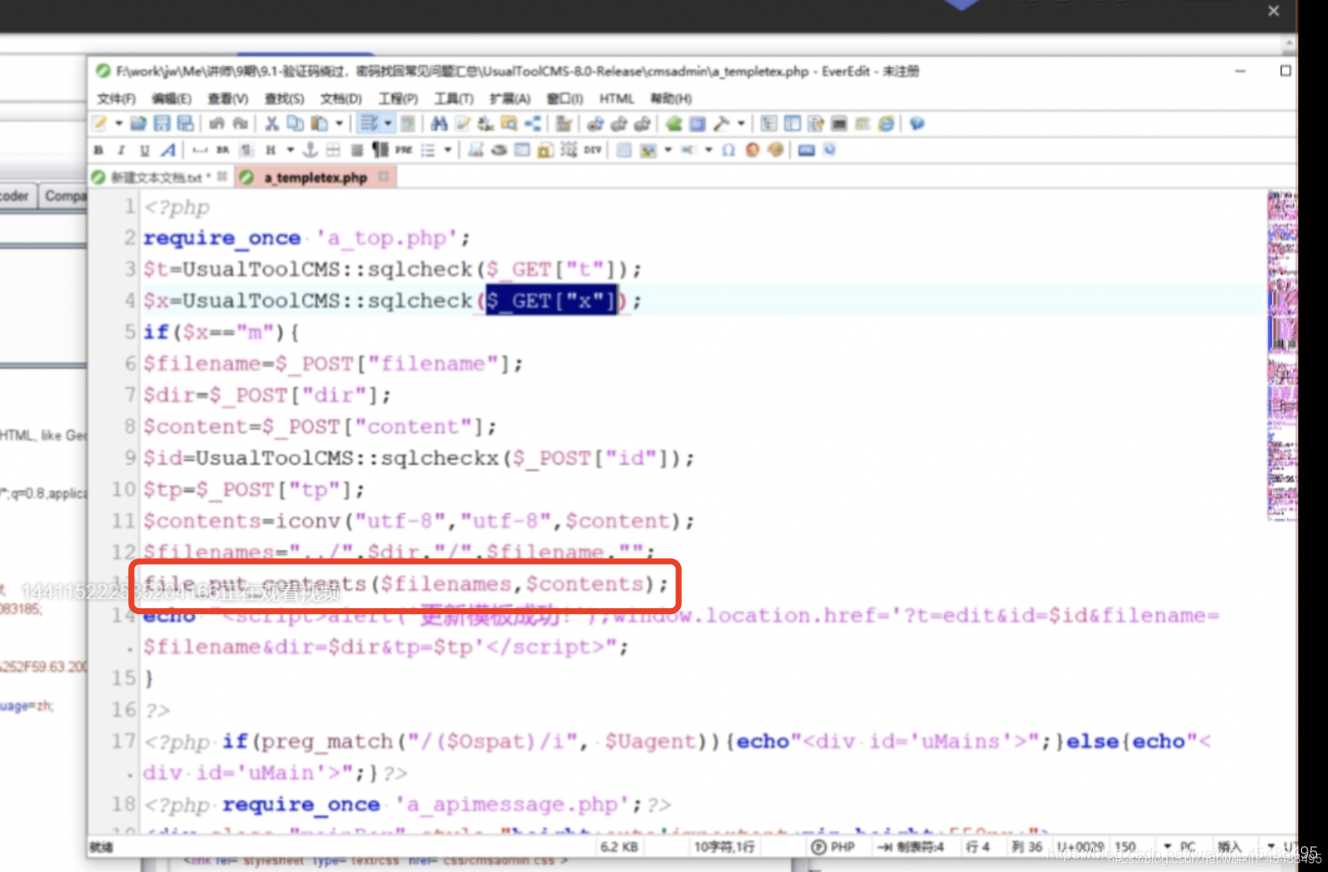Open word wrap mode dropdown arrow
This screenshot has height=872, width=1328.
click(x=387, y=123)
